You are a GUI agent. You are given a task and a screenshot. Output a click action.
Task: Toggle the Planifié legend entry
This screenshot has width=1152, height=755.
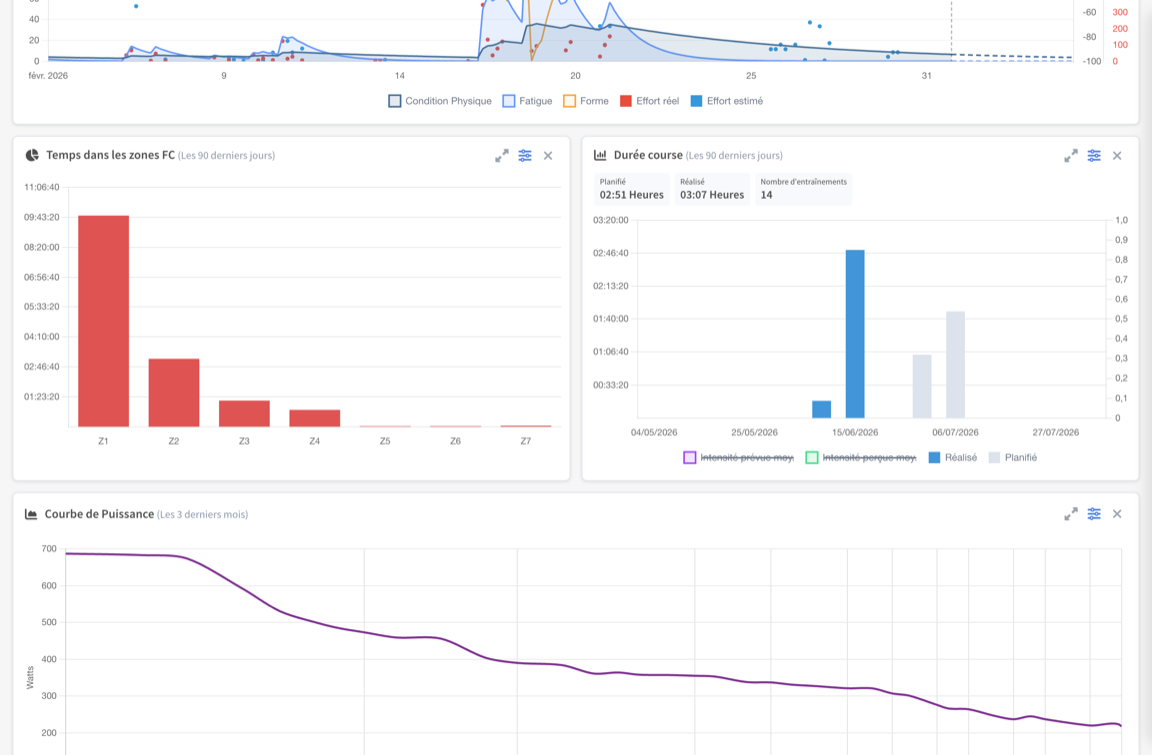(x=1013, y=458)
